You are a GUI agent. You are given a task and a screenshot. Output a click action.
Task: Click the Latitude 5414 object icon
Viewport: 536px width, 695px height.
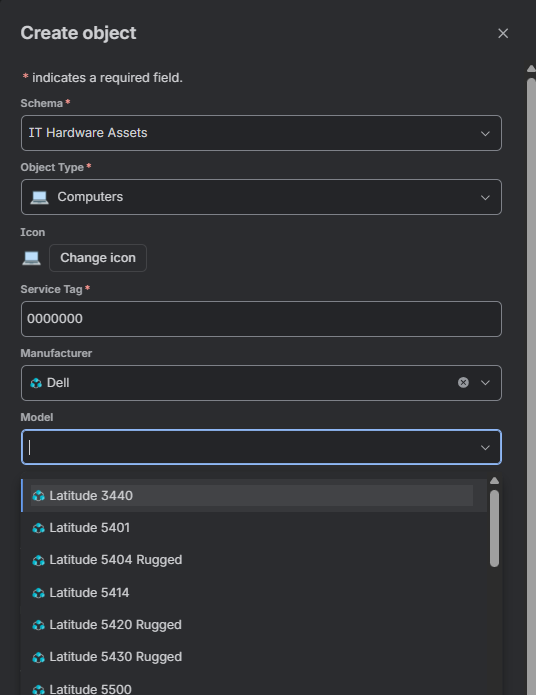39,593
